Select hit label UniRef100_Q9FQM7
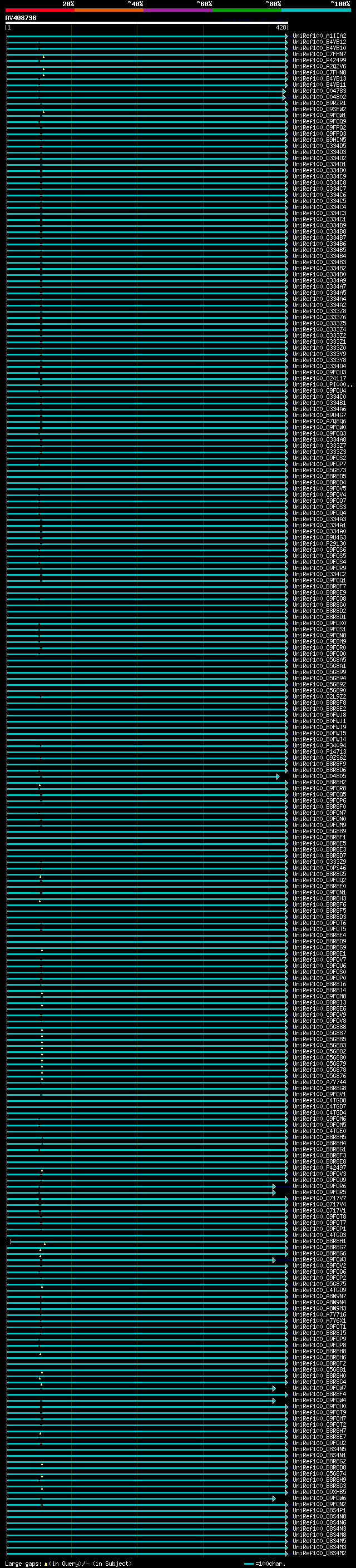This screenshot has height=1568, width=356. point(319,1418)
